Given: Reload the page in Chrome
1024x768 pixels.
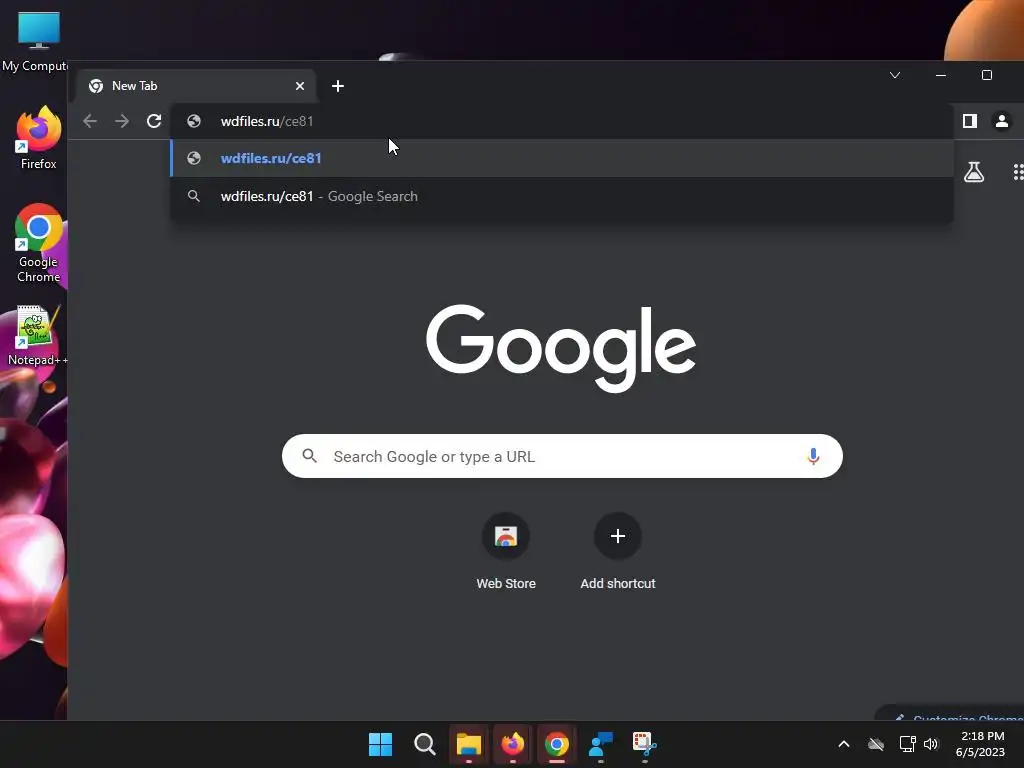Looking at the screenshot, I should [x=153, y=121].
